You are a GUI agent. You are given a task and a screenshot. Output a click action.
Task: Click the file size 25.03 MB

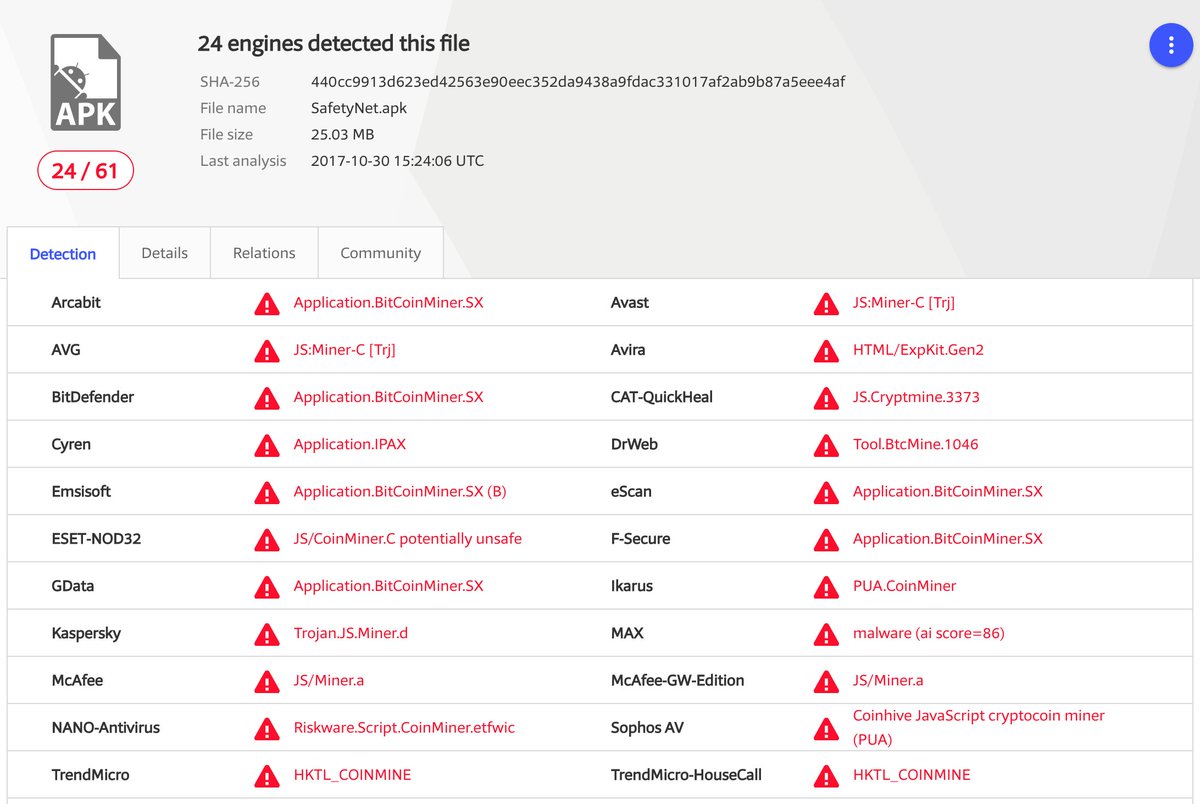343,134
